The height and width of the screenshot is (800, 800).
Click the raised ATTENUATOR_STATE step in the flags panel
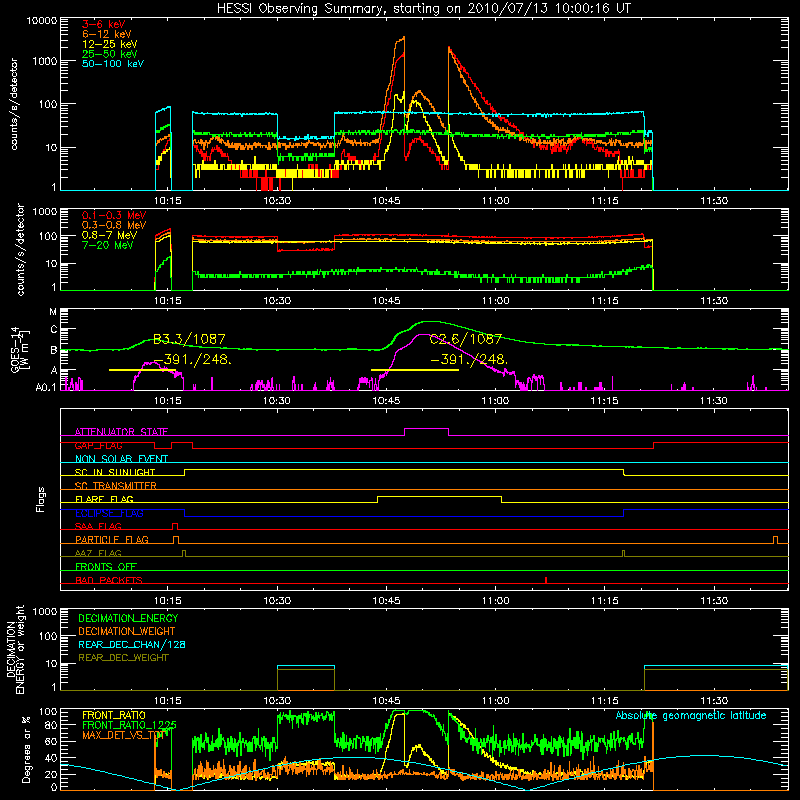click(x=427, y=429)
